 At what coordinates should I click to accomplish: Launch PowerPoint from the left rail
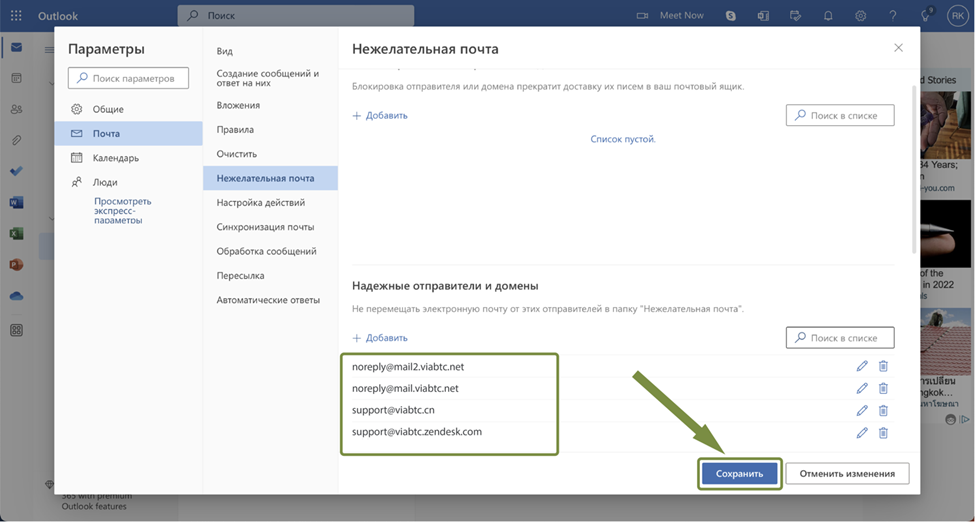[16, 265]
